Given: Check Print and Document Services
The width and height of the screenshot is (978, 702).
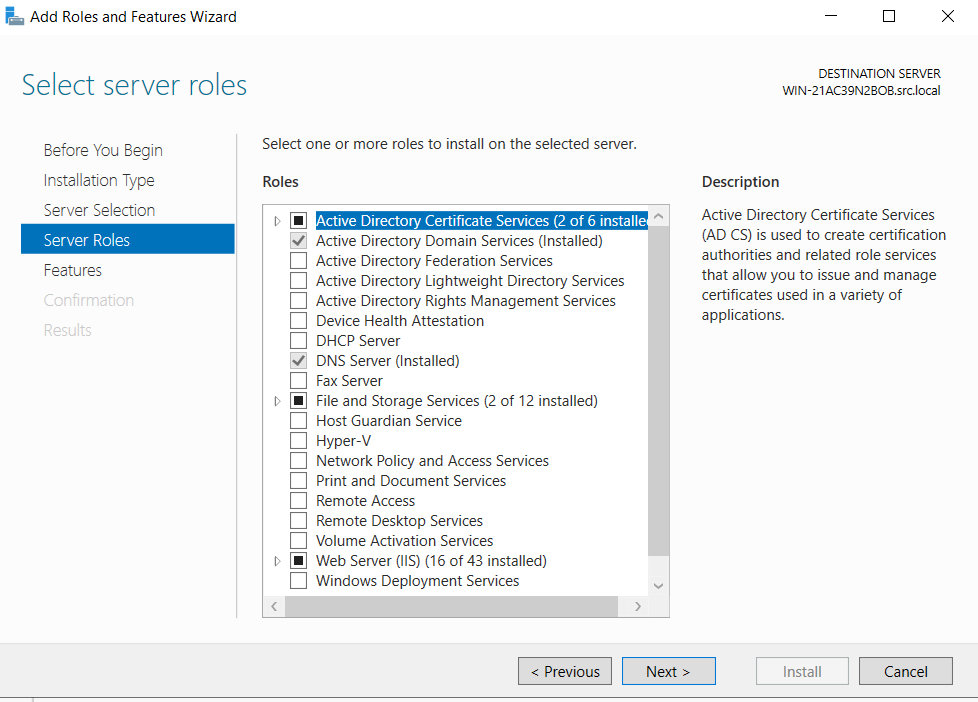Looking at the screenshot, I should [x=299, y=480].
